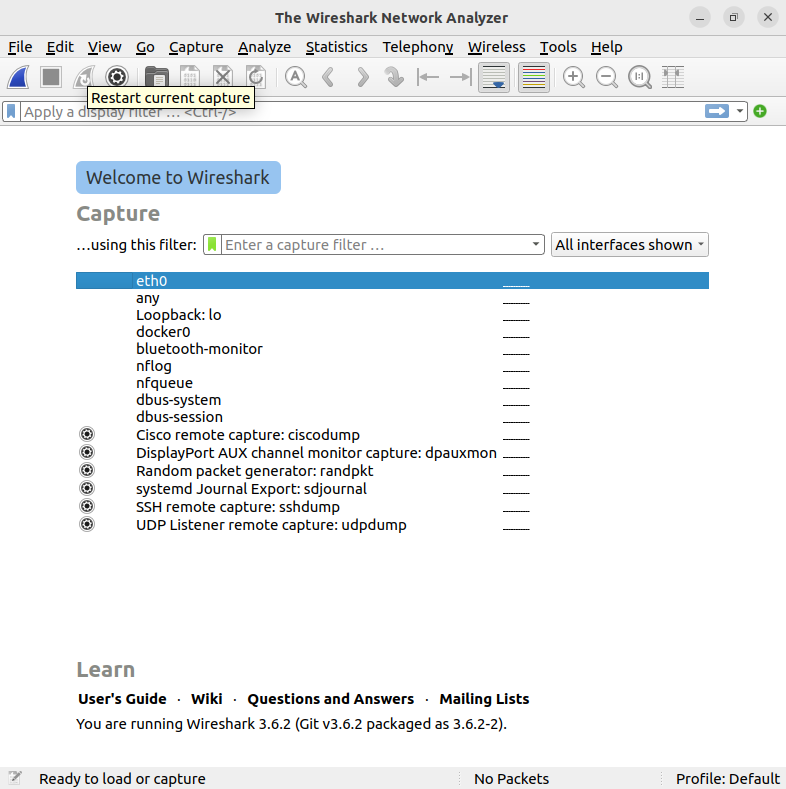Open the display filter history dropdown arrow

(740, 111)
